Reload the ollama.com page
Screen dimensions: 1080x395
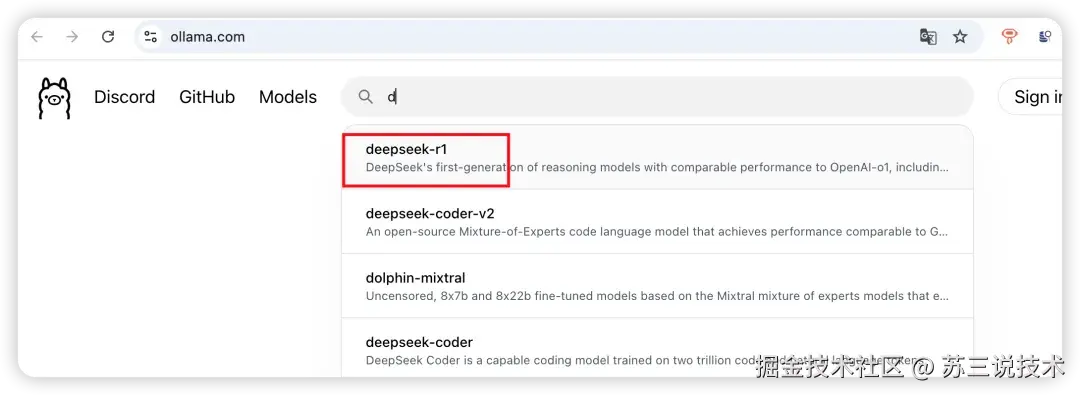[x=108, y=37]
